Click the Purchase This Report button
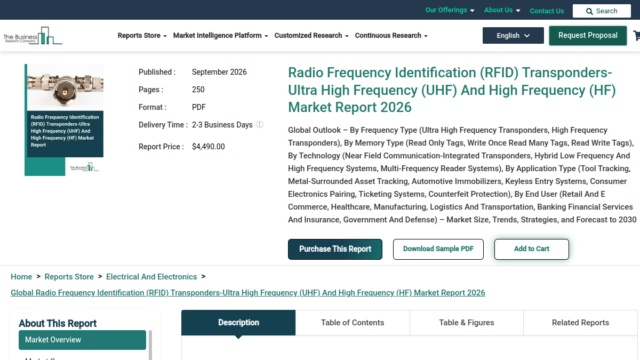 (335, 249)
